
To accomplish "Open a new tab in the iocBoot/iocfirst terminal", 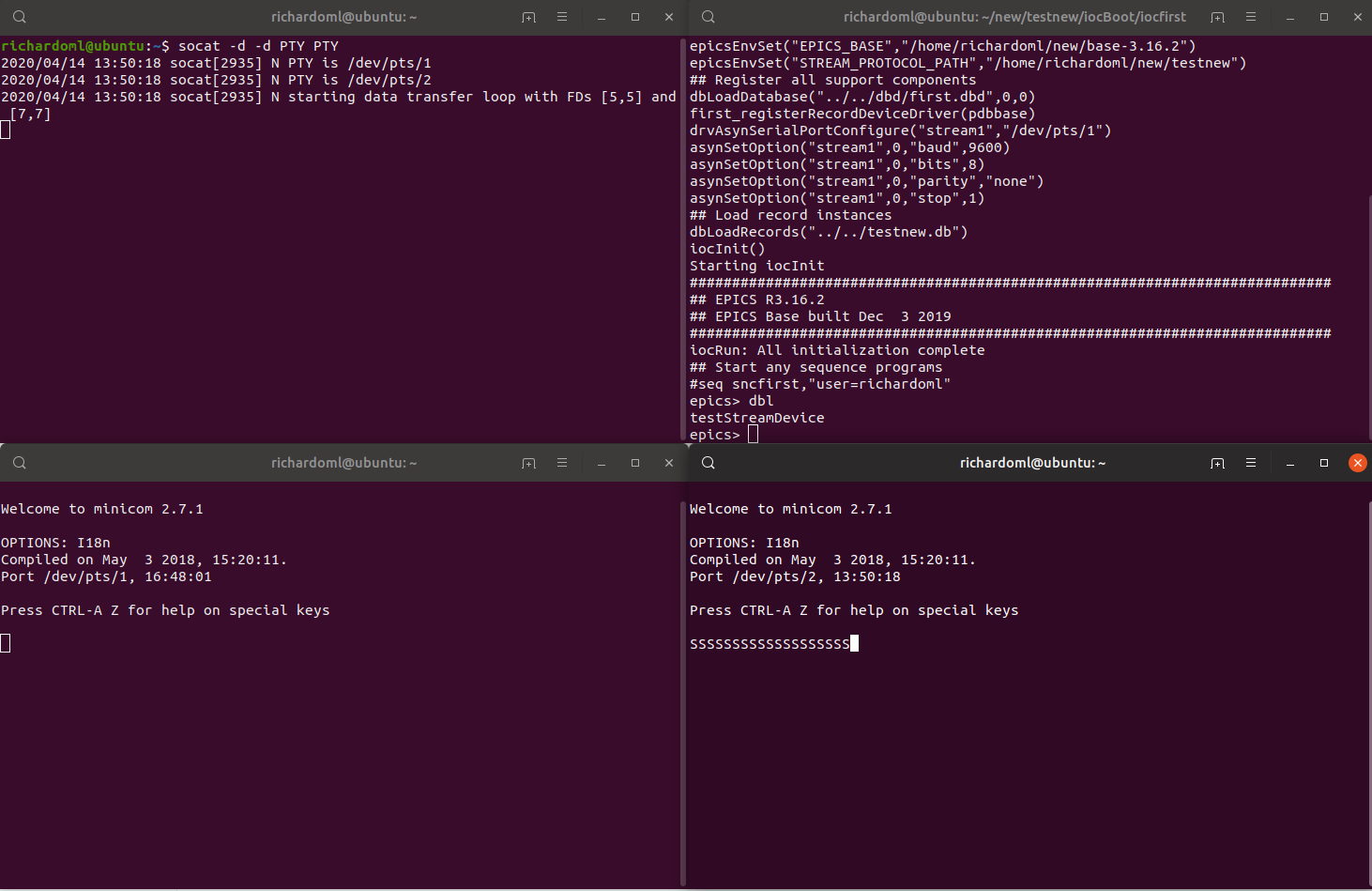I will click(1217, 17).
